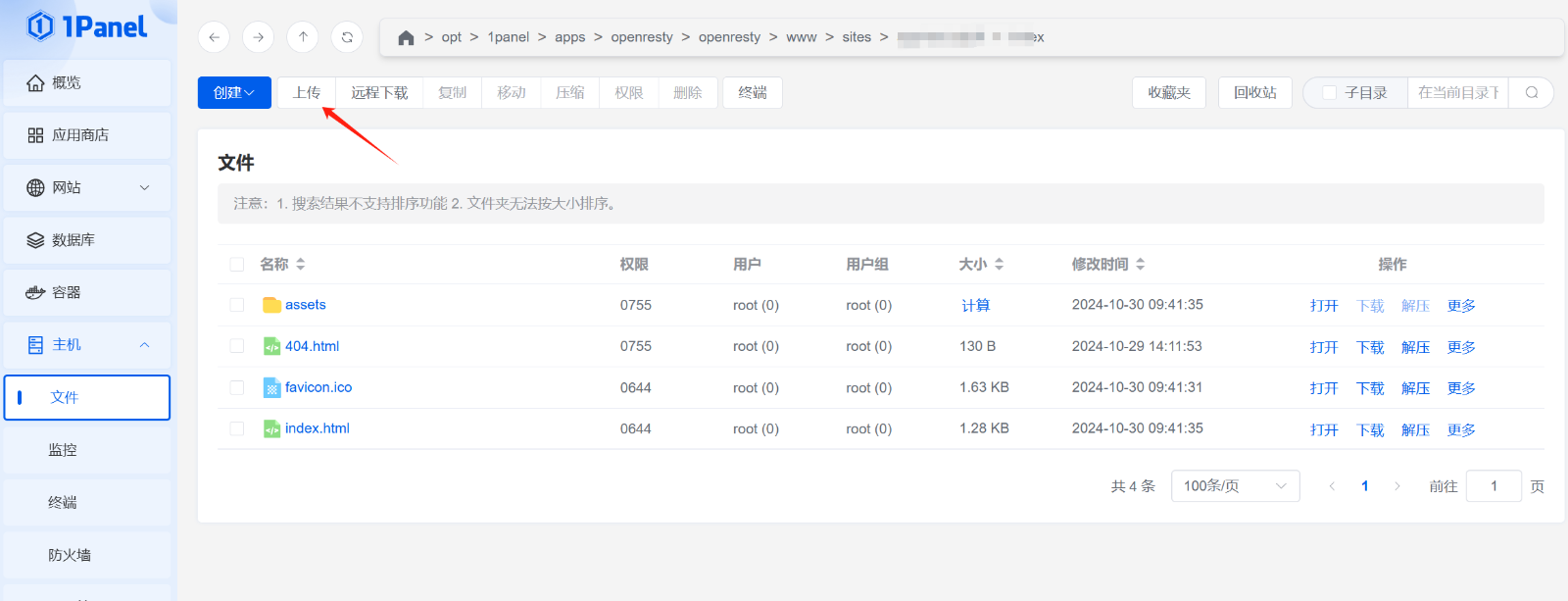Click the search magnifier icon
The image size is (1568, 601).
pyautogui.click(x=1532, y=93)
